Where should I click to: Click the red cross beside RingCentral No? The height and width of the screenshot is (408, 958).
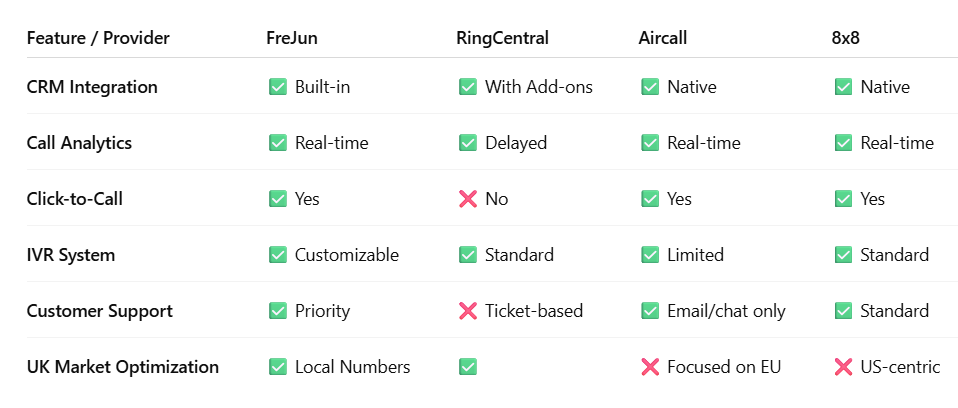(x=467, y=199)
